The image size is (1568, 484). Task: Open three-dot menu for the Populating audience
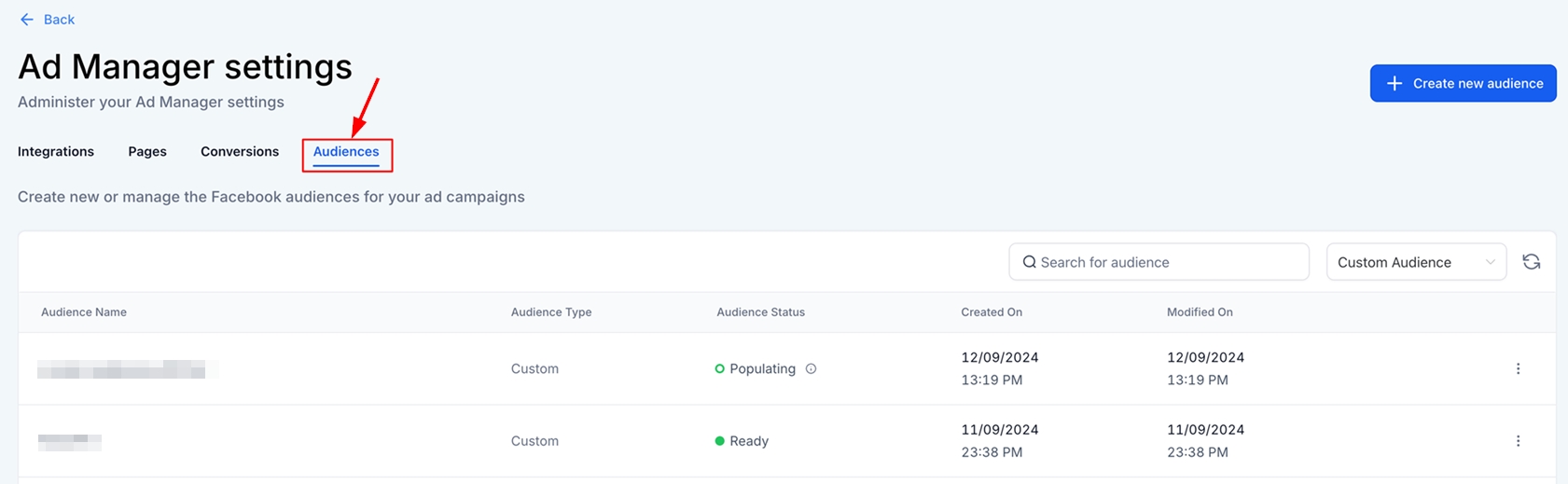(x=1518, y=369)
